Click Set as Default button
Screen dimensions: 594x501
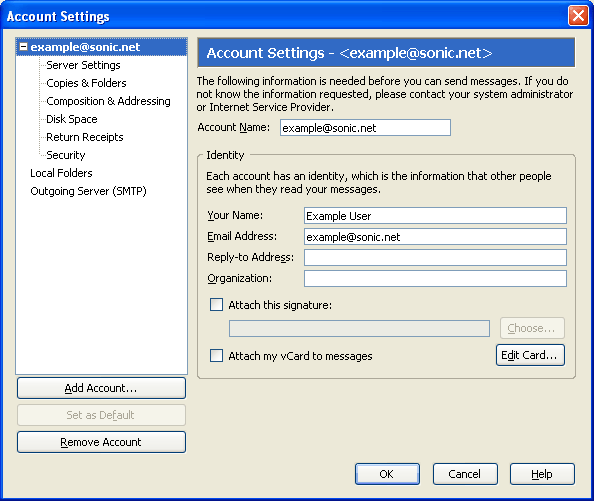point(101,415)
